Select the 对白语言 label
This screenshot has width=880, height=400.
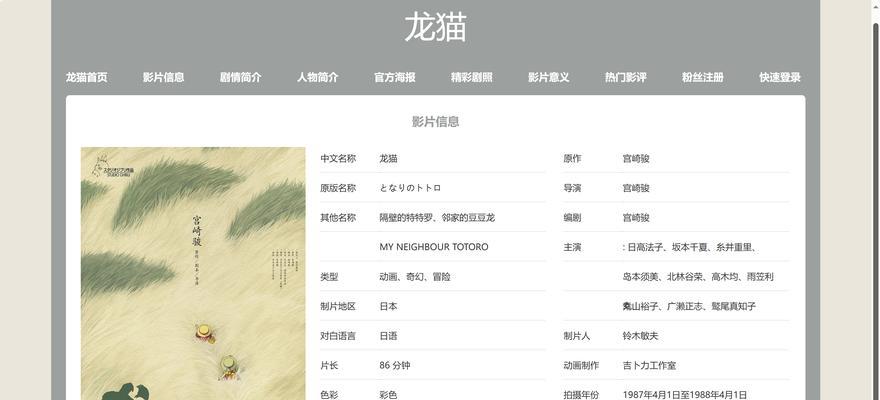[x=338, y=336]
